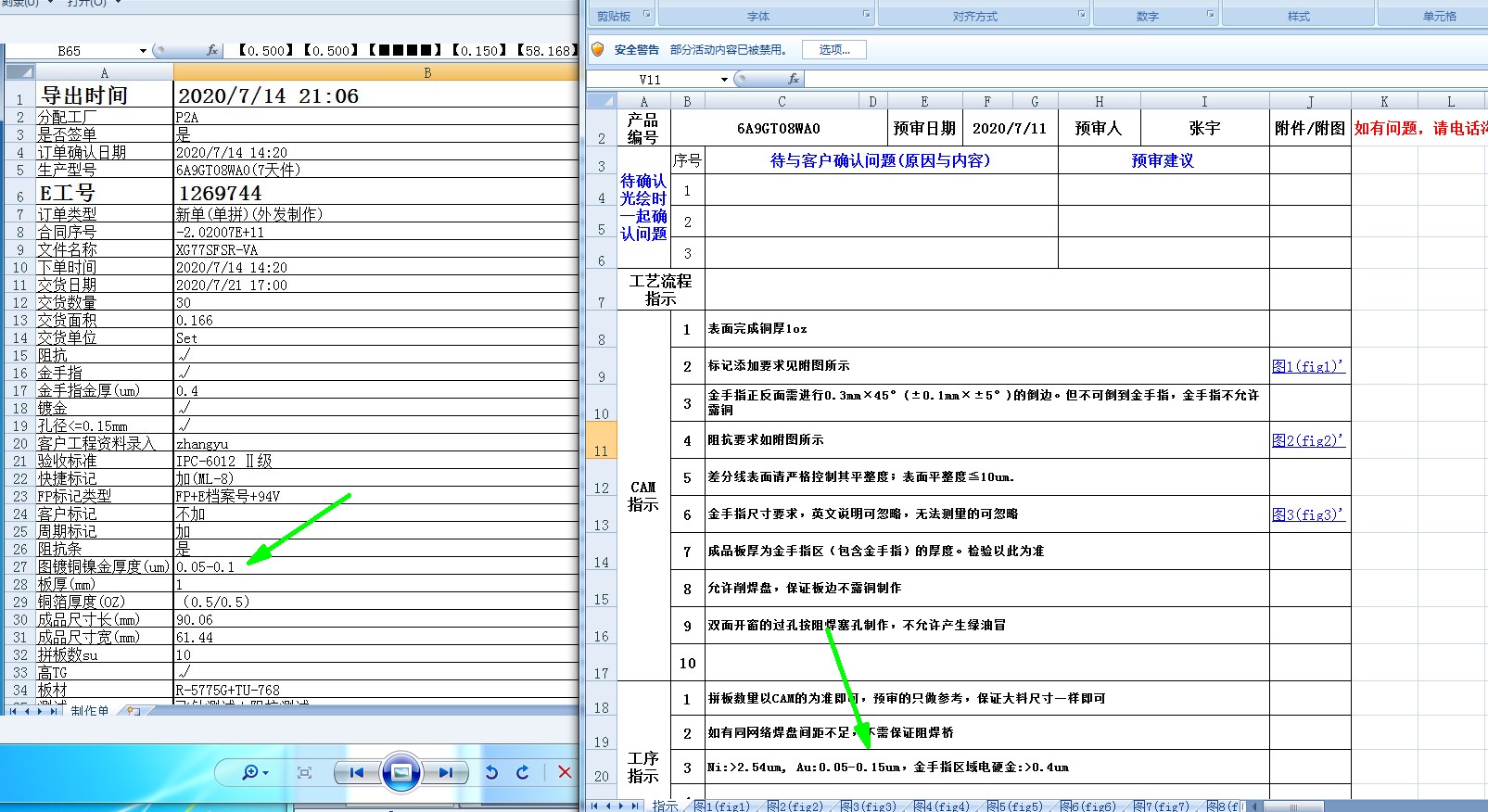The image size is (1488, 812).
Task: Select cell with thickness 0.05-0.1
Action: [x=376, y=566]
